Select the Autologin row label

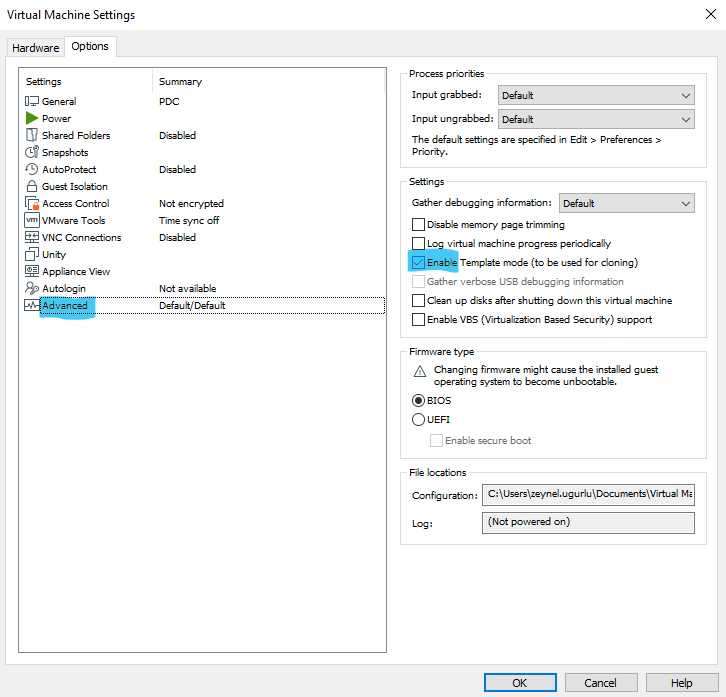coord(64,288)
